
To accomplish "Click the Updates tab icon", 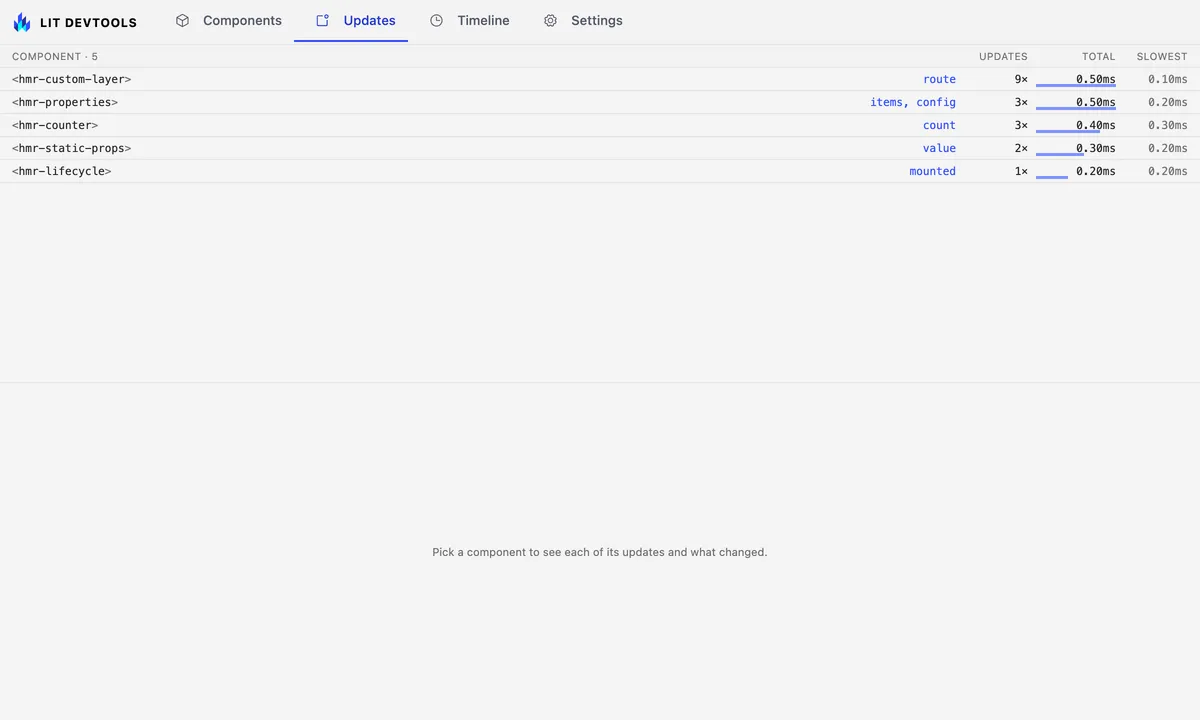I will 322,20.
